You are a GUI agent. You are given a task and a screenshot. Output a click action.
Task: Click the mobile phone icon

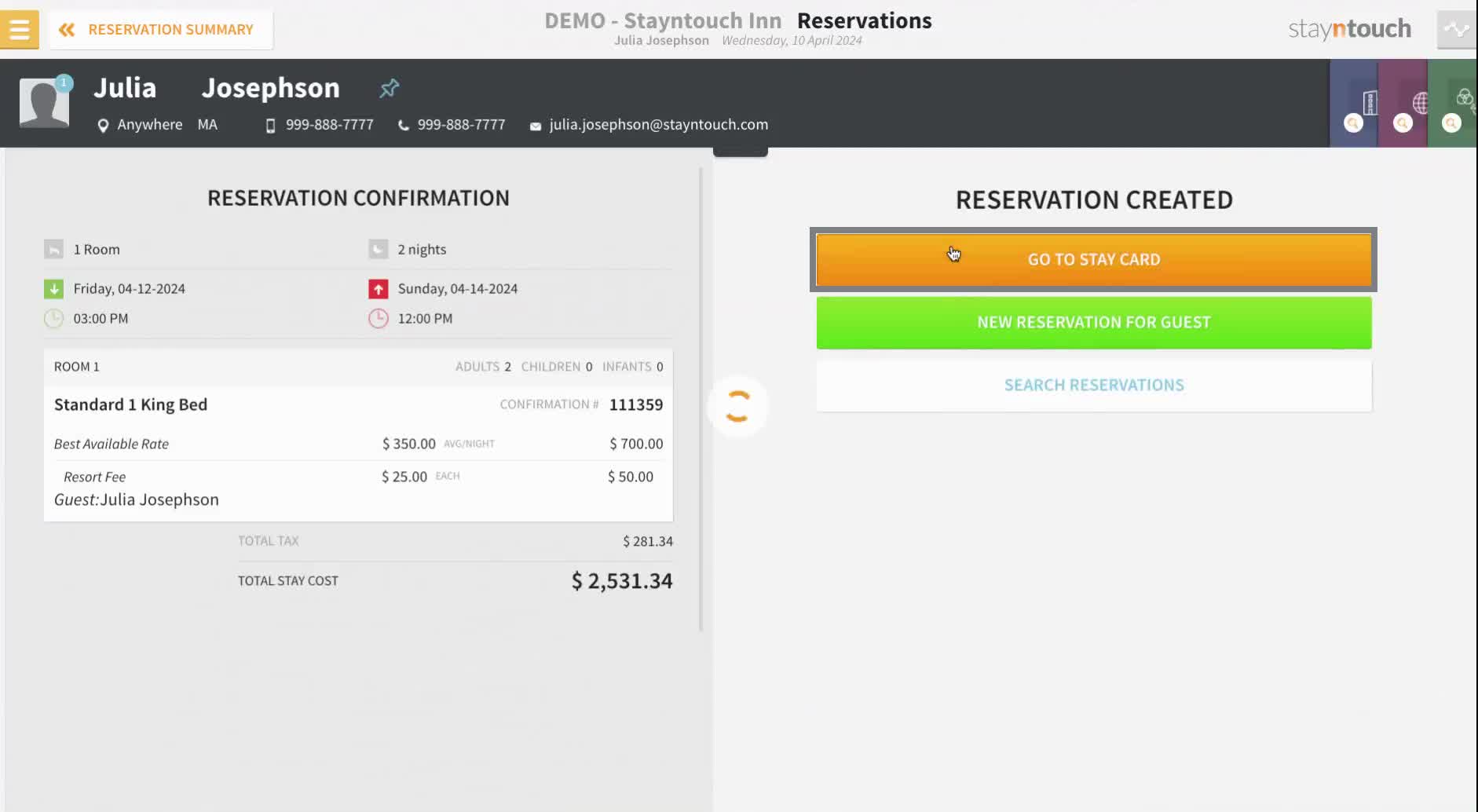(x=270, y=126)
